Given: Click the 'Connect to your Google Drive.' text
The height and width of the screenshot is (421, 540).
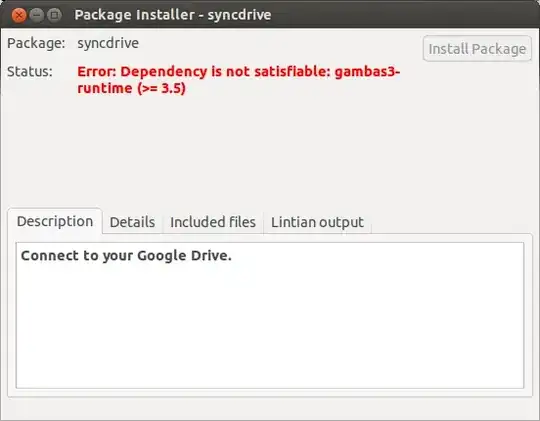Looking at the screenshot, I should coord(126,256).
